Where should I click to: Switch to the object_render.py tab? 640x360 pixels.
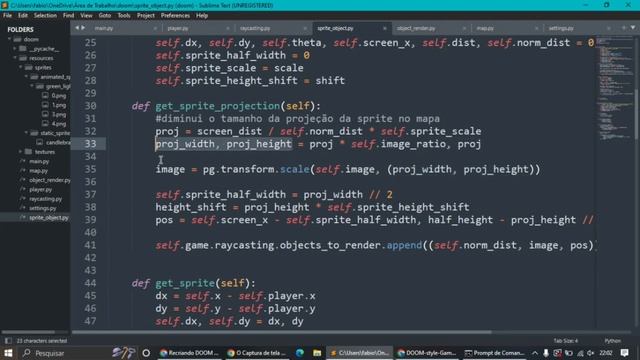click(416, 28)
